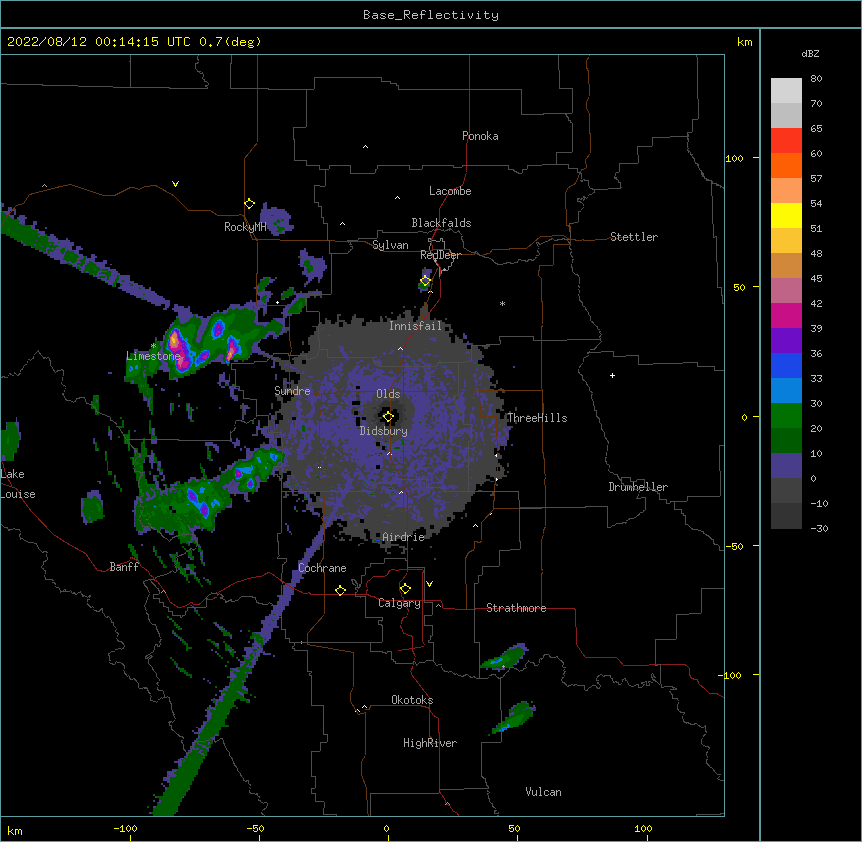Viewport: 862px width, 842px height.
Task: Click the Calgary city label
Action: click(399, 603)
